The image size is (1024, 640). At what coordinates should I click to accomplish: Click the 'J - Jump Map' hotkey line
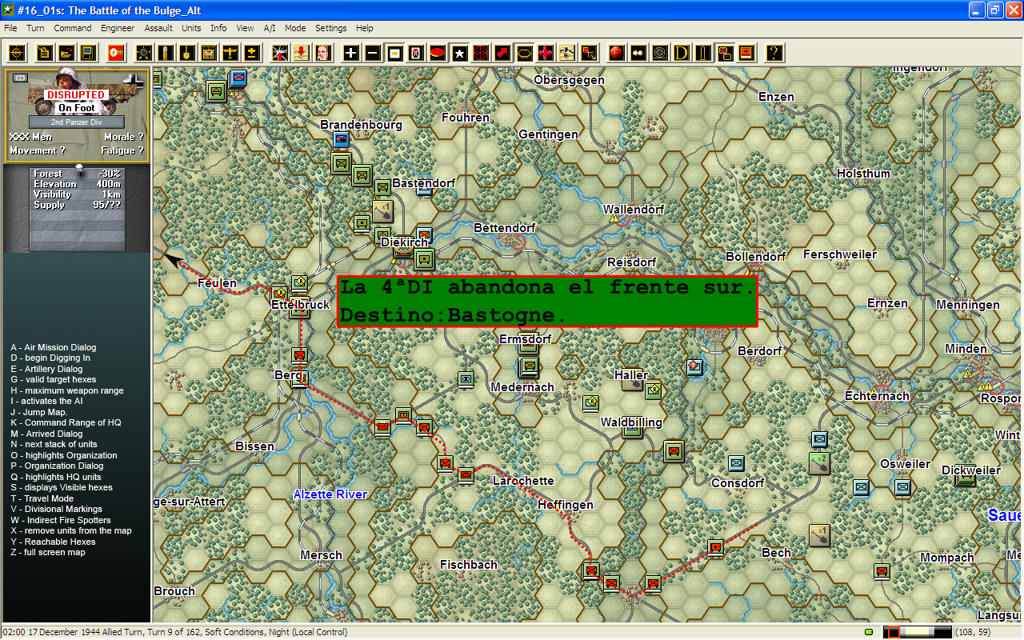(39, 412)
